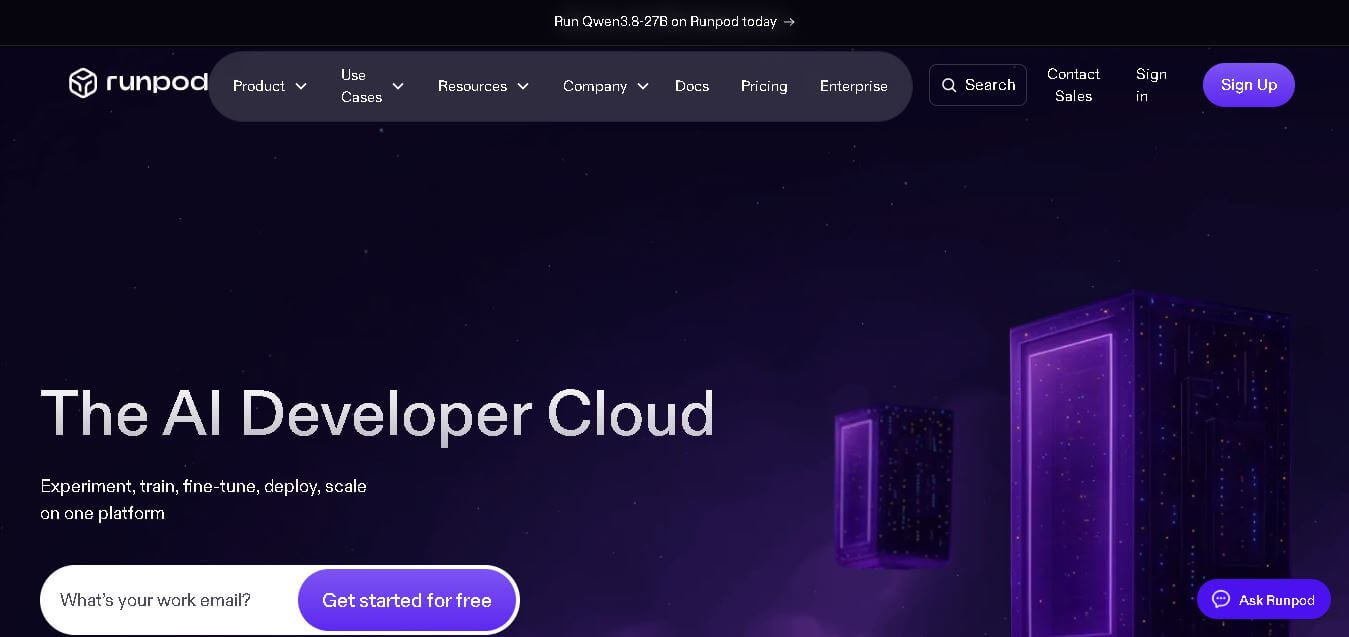The height and width of the screenshot is (637, 1349).
Task: Open the Use Cases menu
Action: 372,86
